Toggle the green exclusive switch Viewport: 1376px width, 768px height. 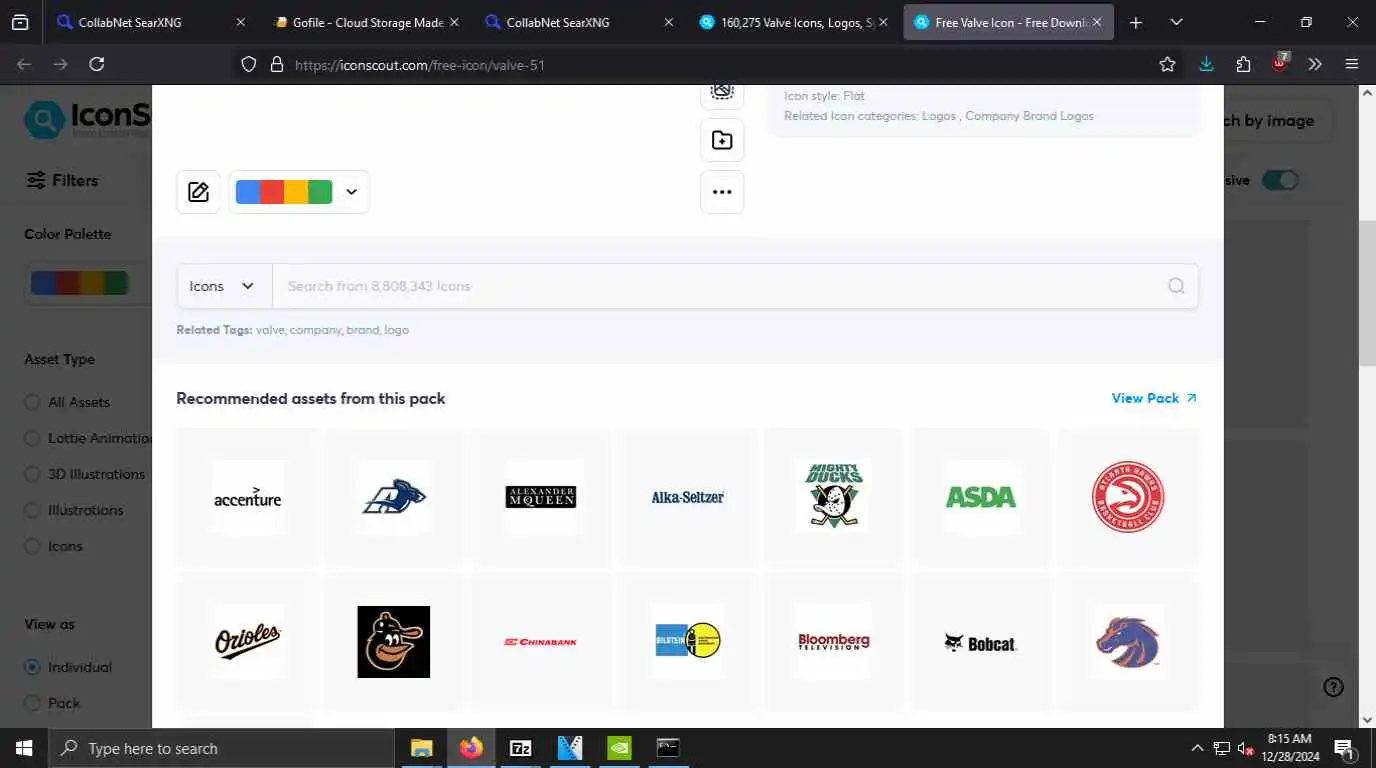click(x=1280, y=180)
